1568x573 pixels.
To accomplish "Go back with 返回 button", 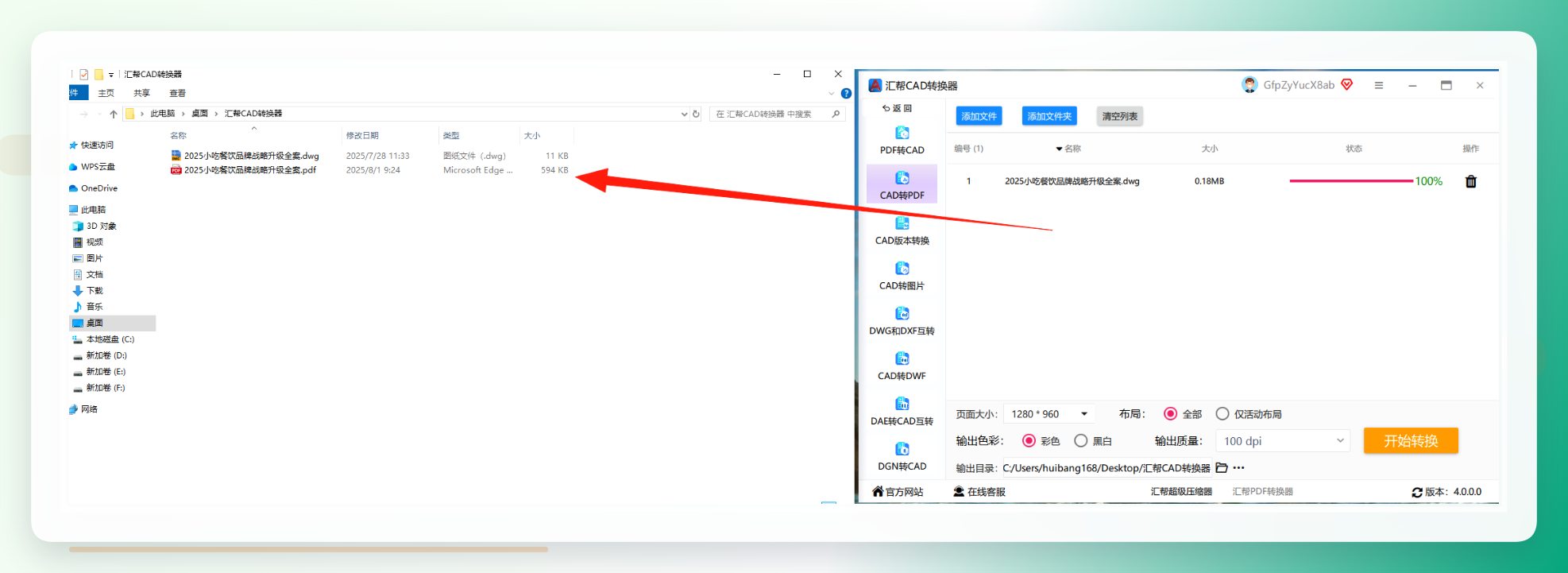I will pyautogui.click(x=897, y=108).
